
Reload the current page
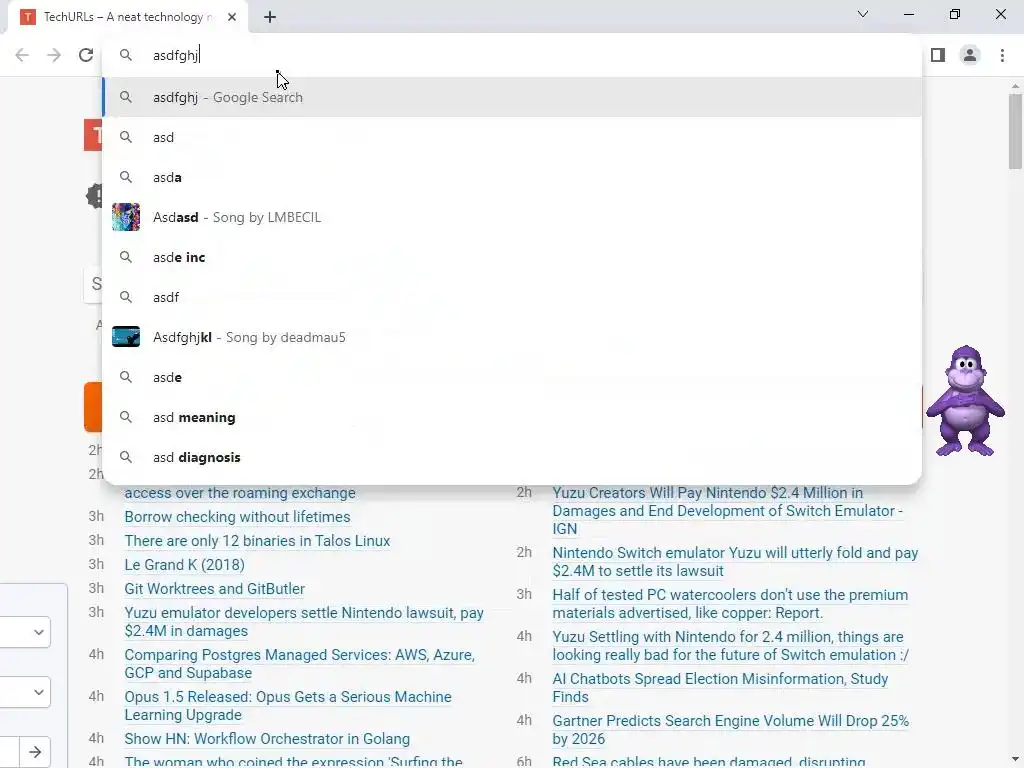(86, 55)
